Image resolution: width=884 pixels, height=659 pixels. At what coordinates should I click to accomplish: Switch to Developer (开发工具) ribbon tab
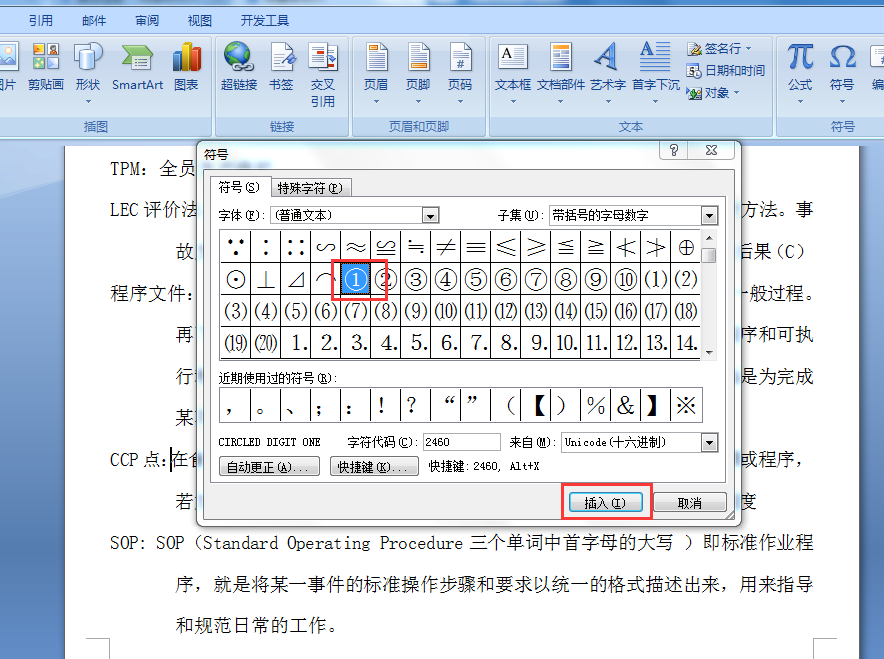point(264,21)
